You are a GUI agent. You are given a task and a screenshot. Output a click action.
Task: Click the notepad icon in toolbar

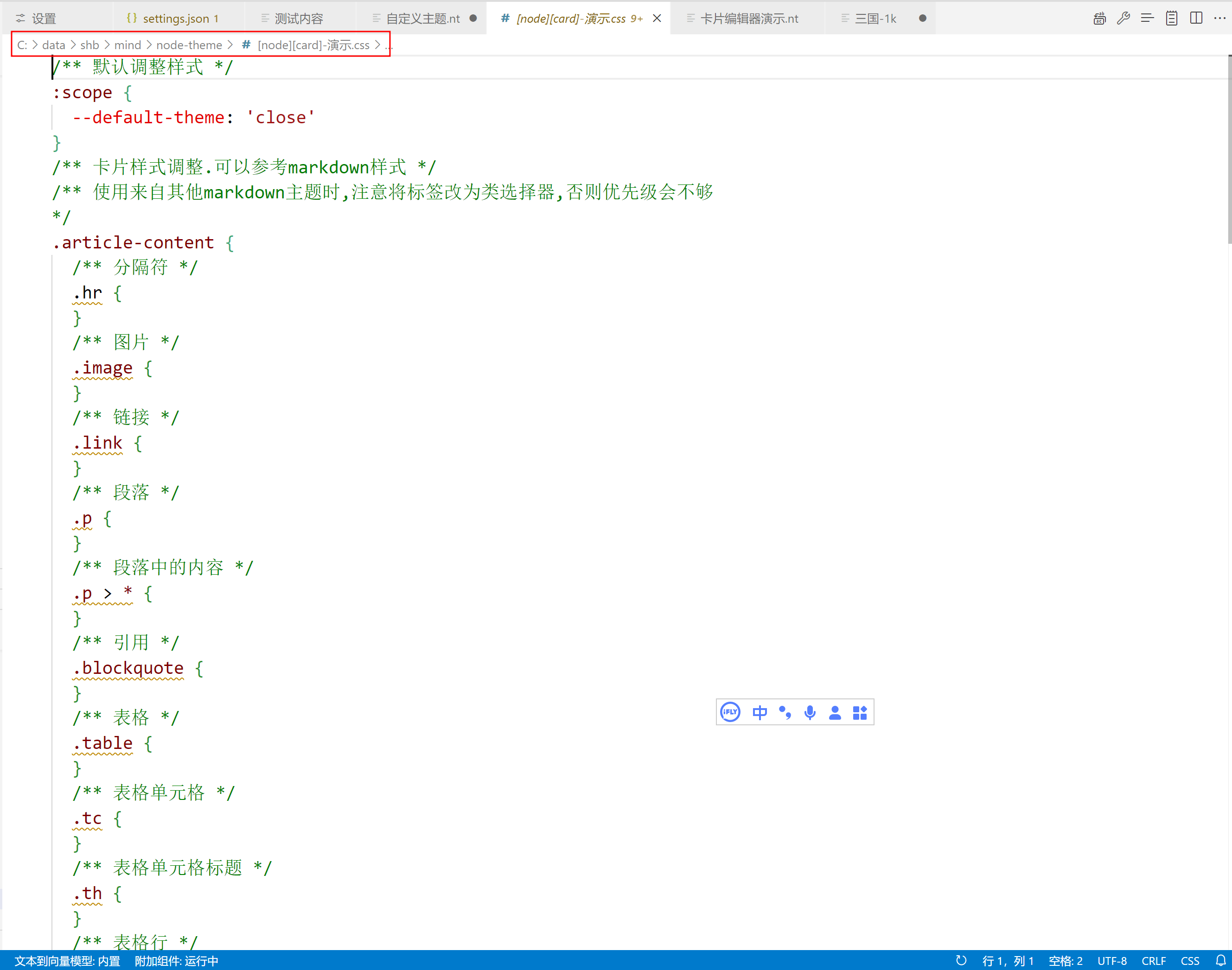point(1171,18)
